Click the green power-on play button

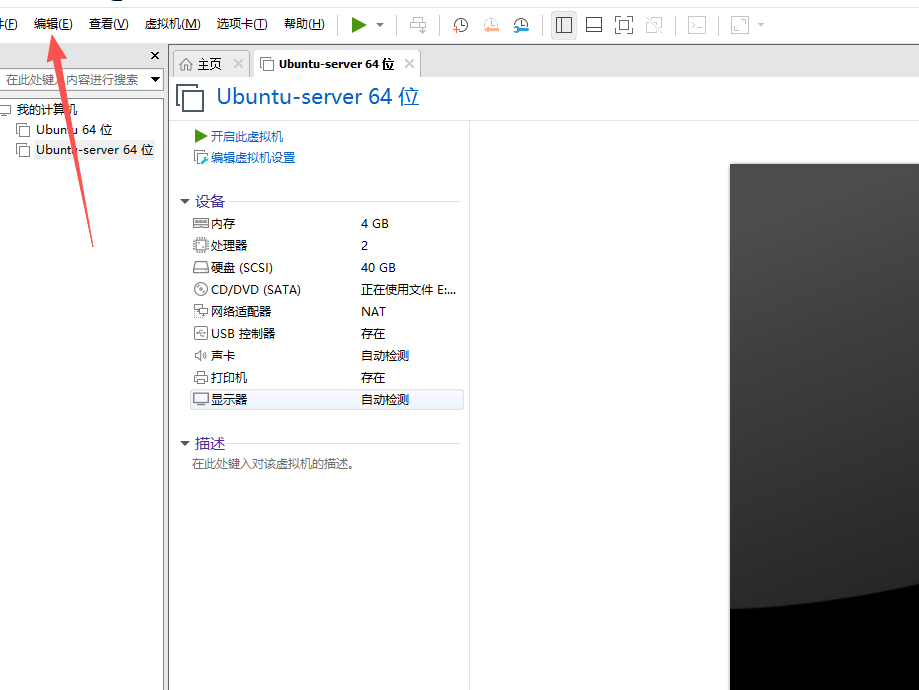[359, 25]
